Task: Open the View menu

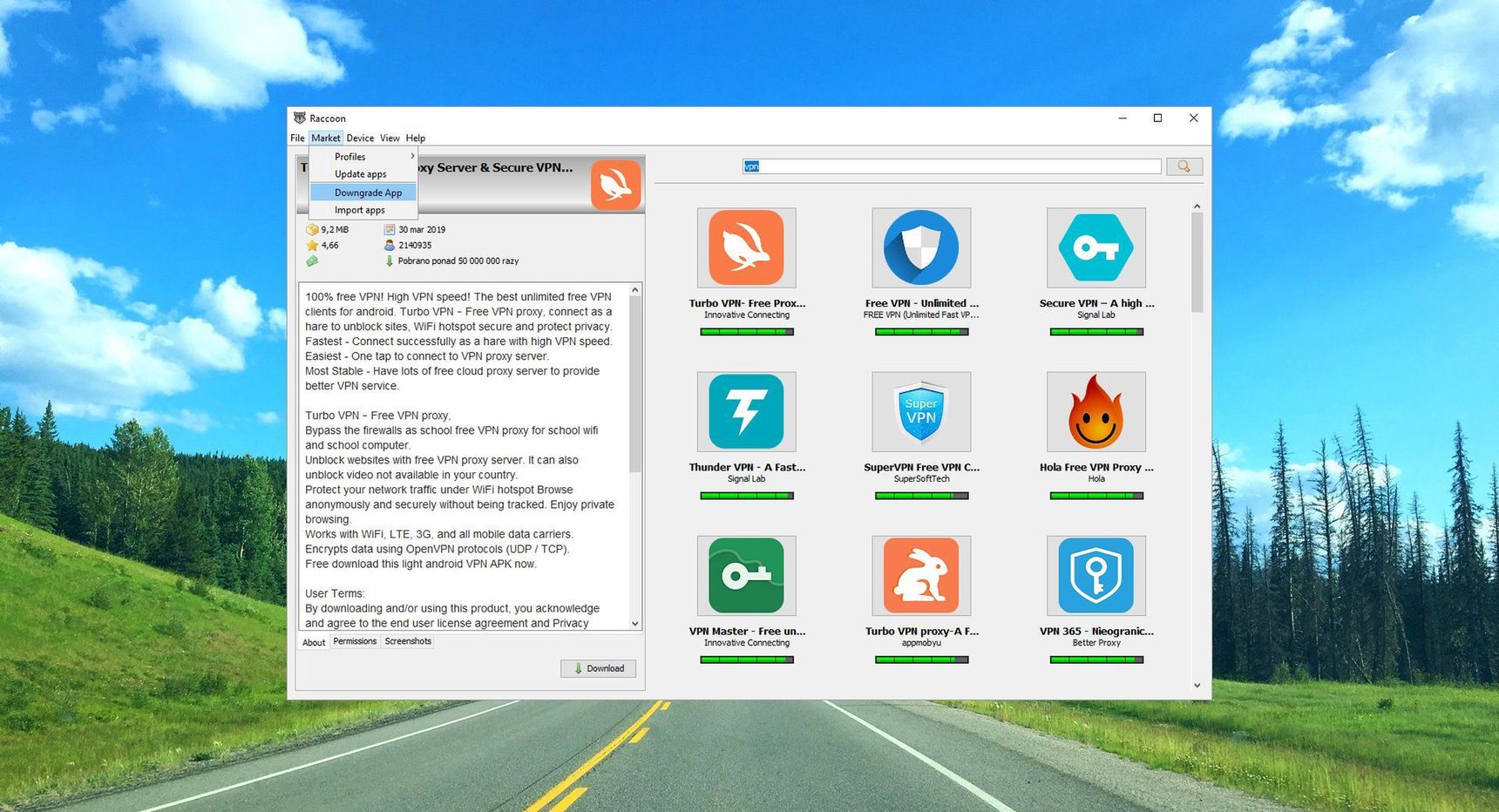Action: point(390,138)
